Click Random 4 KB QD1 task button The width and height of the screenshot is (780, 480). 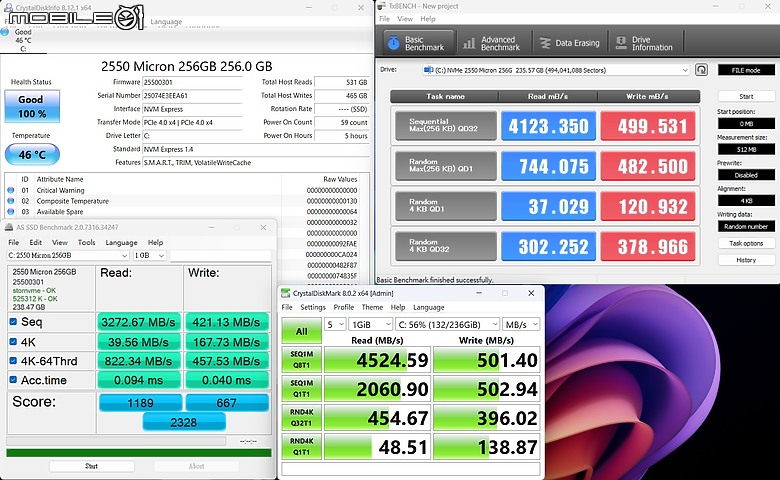pos(446,206)
